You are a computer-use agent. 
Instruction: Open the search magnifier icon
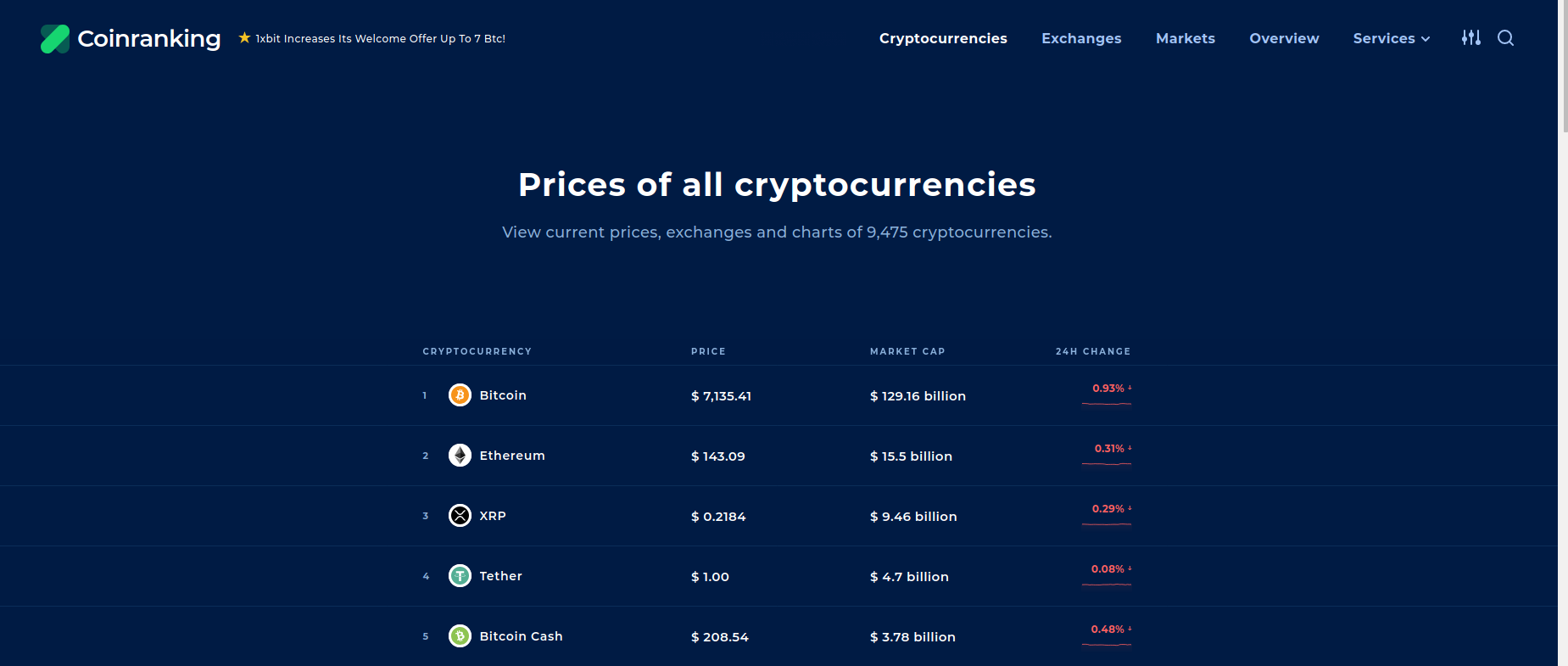click(1505, 38)
